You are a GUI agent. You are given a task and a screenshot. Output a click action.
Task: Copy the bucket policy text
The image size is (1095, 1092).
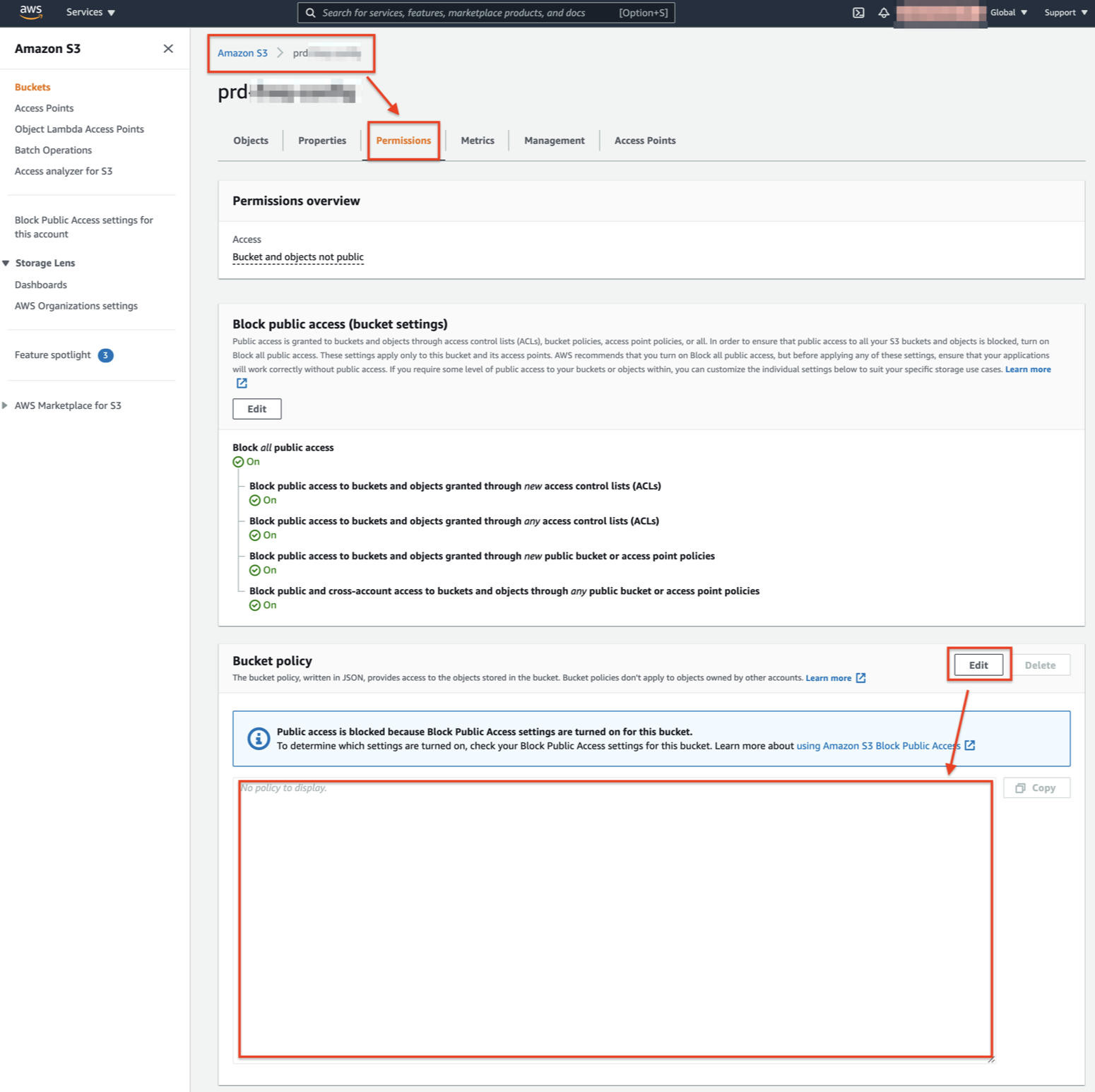1036,788
